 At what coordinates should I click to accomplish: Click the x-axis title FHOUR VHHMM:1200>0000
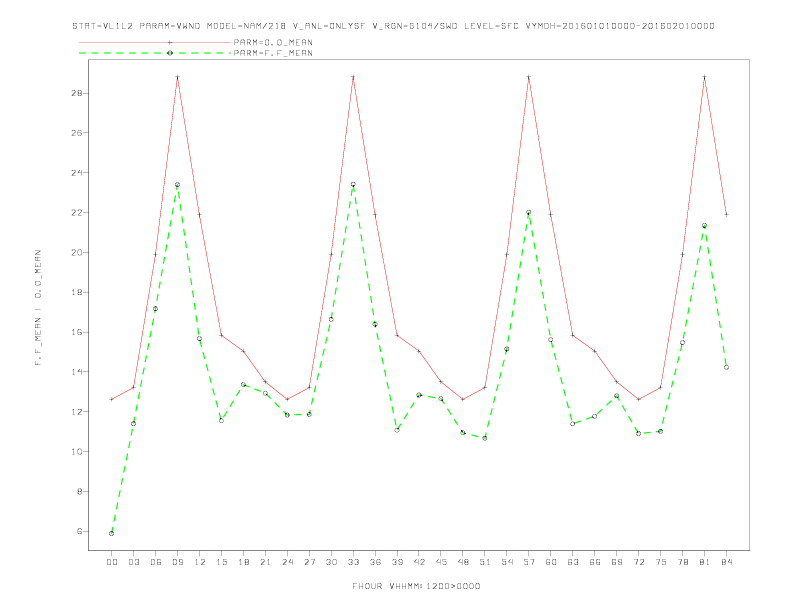[416, 586]
